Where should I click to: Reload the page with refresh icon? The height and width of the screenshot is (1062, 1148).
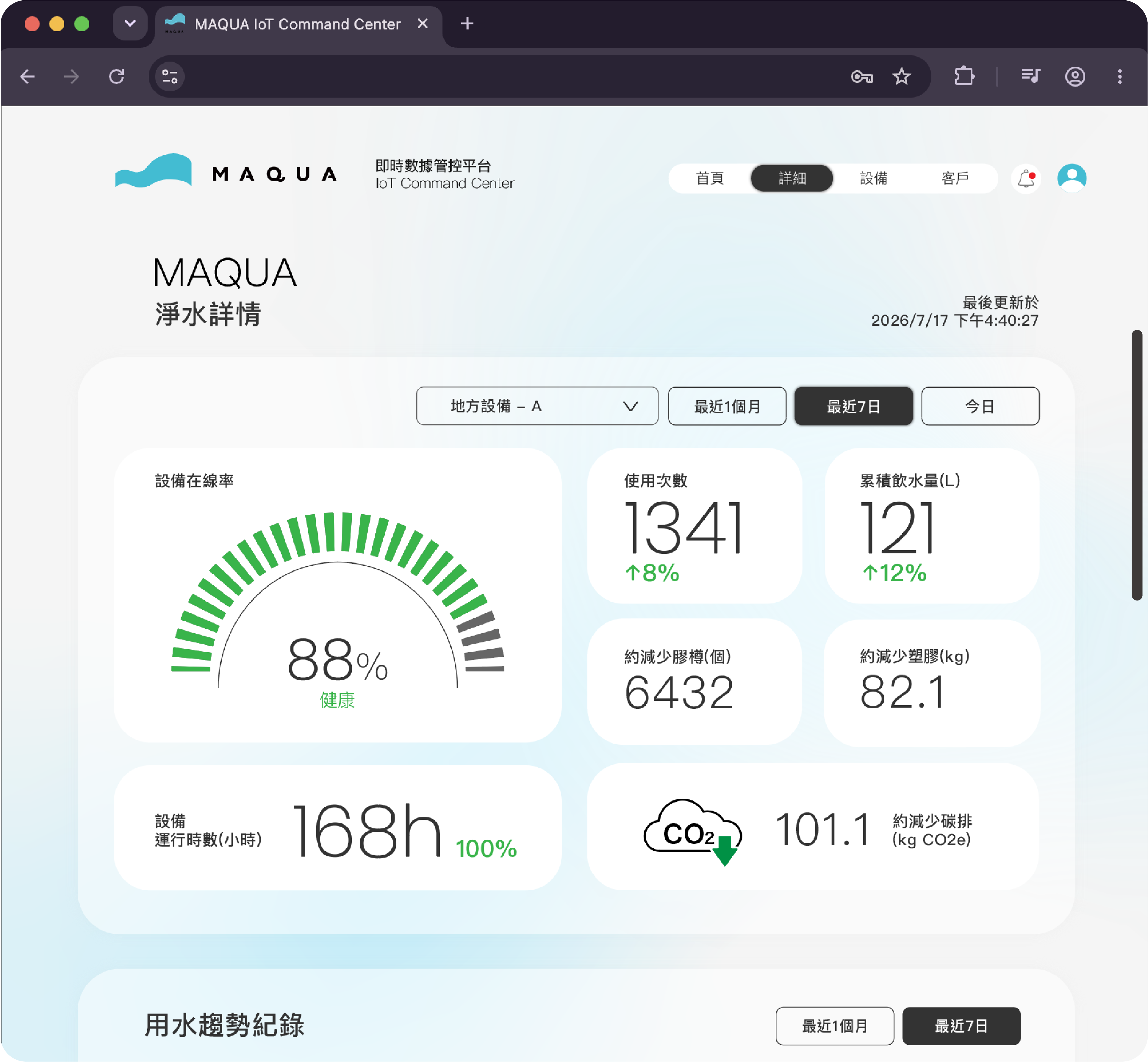point(117,76)
